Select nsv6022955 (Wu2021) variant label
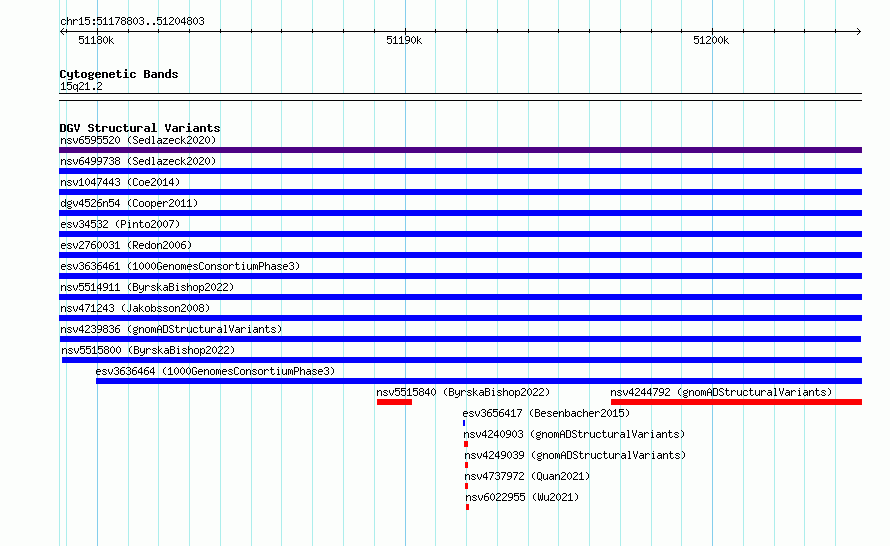Screen dimensions: 890x546 (x=522, y=497)
